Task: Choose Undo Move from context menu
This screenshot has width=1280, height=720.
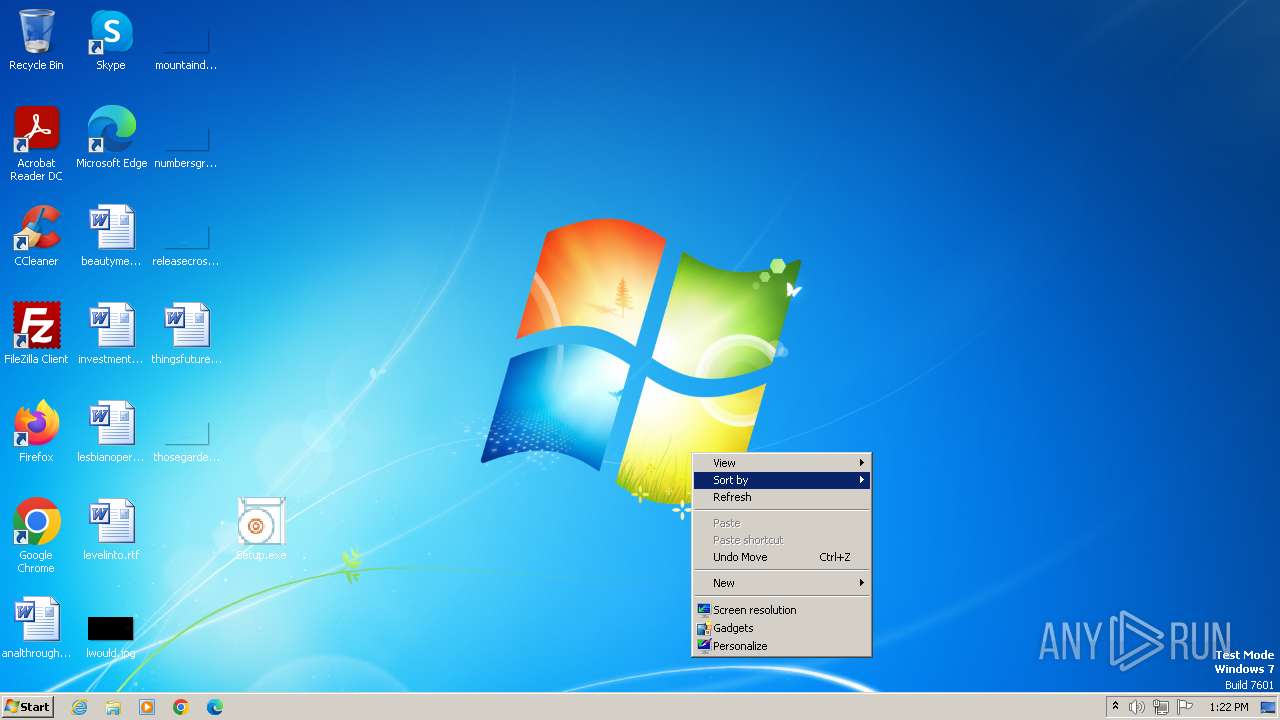Action: click(x=781, y=557)
